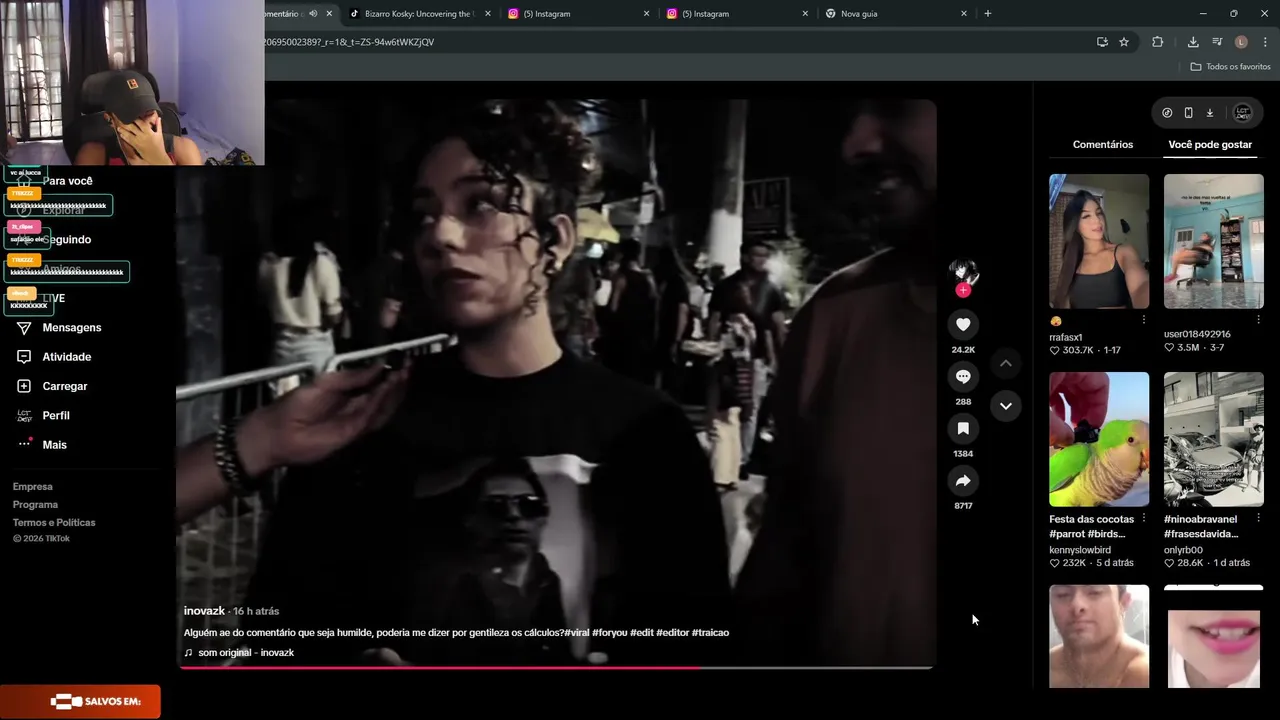Save the video with the bookmark icon

[x=963, y=428]
